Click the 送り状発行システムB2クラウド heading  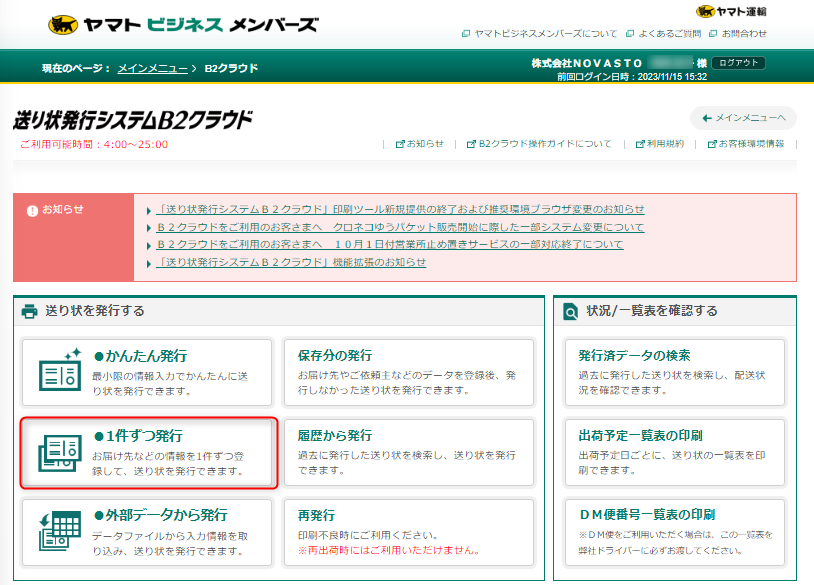133,119
